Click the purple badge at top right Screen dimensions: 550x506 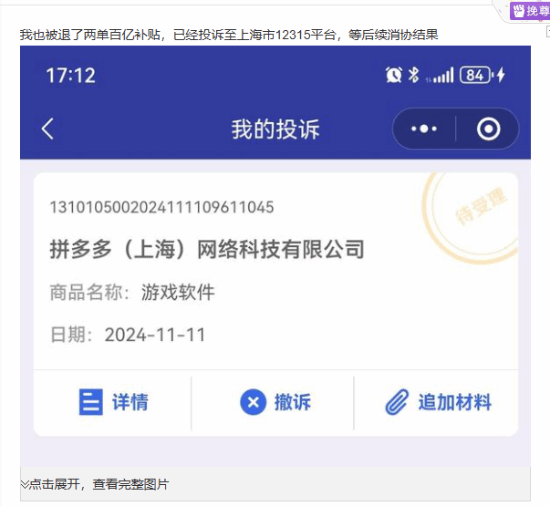point(530,11)
